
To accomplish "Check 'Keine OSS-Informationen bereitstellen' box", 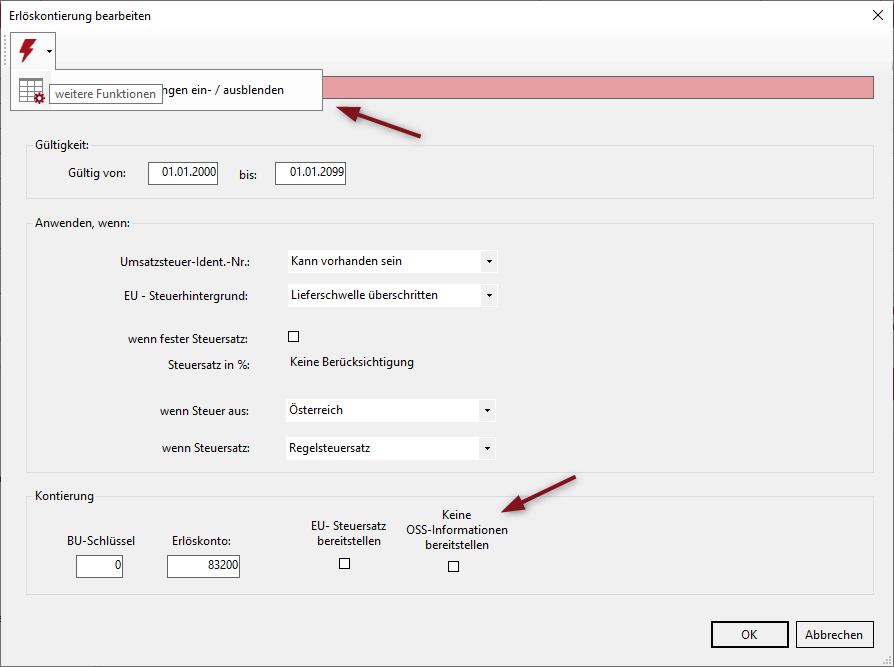I will click(454, 566).
